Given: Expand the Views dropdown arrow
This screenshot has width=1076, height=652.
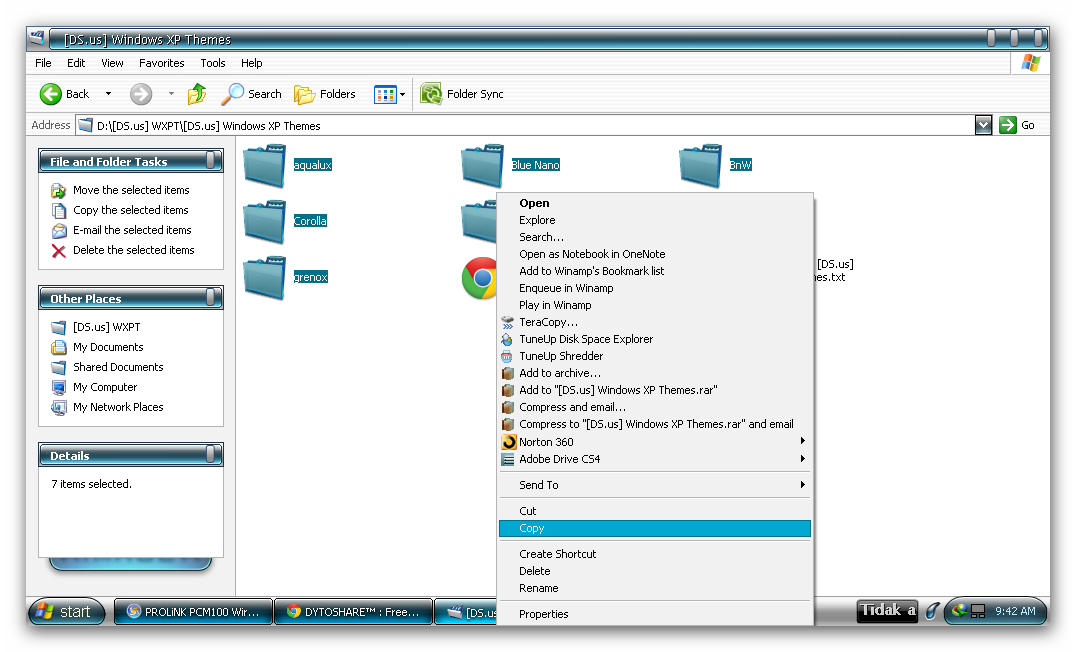Looking at the screenshot, I should 401,93.
